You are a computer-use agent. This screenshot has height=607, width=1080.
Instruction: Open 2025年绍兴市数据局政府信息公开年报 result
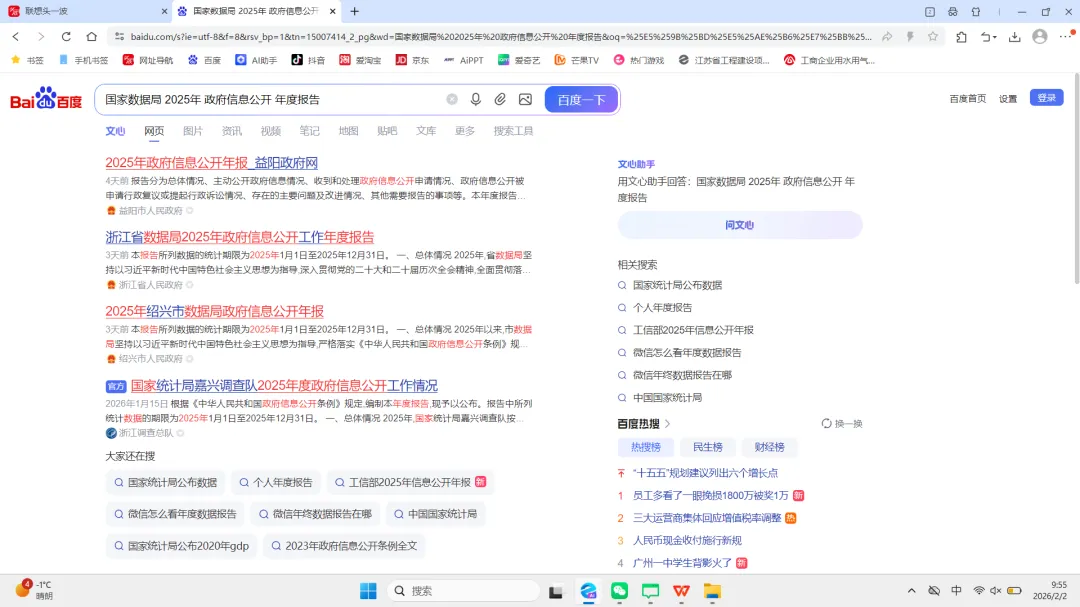[x=214, y=311]
